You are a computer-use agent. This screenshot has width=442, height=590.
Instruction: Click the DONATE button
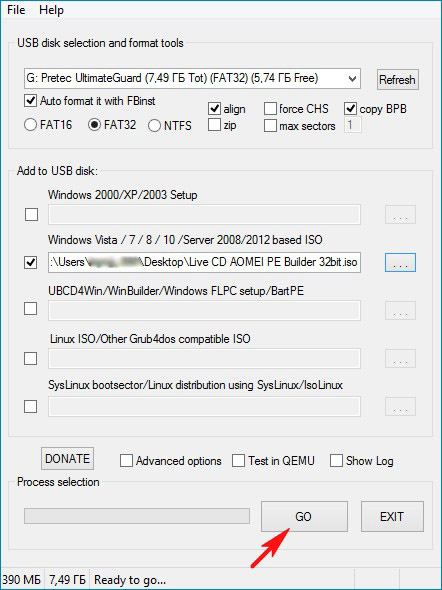(67, 458)
